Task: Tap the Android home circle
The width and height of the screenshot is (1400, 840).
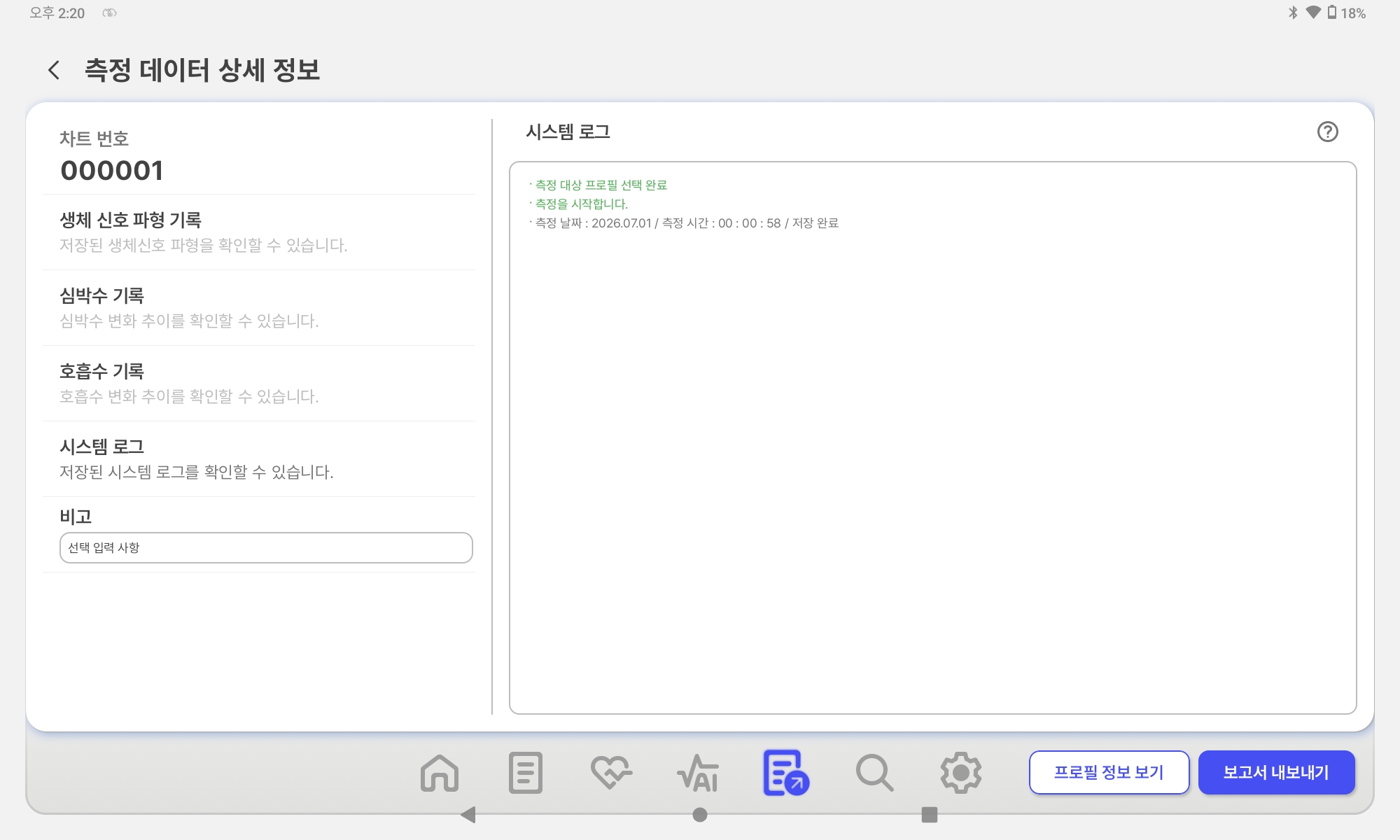Action: click(x=699, y=815)
